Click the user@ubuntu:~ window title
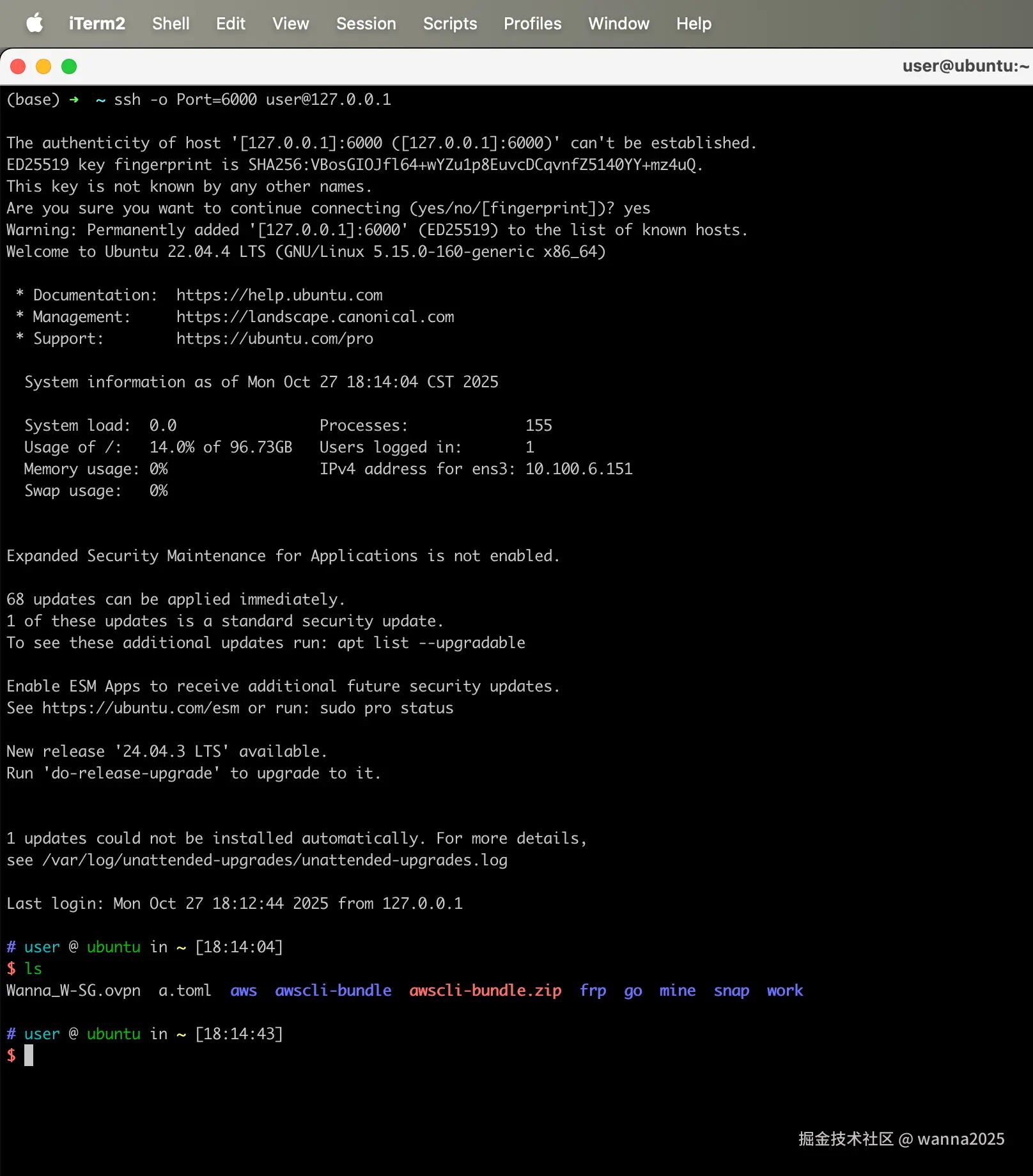The image size is (1033, 1176). [966, 66]
